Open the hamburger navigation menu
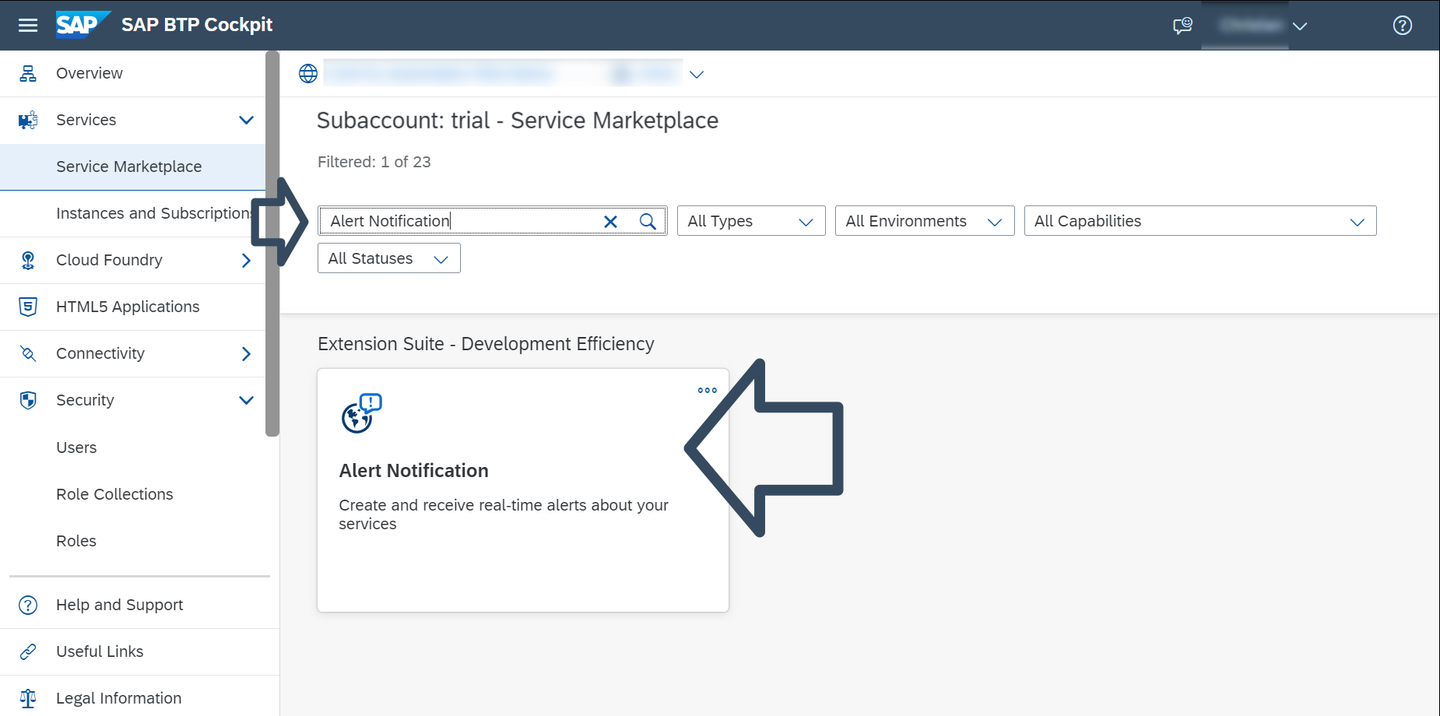1440x716 pixels. (28, 25)
